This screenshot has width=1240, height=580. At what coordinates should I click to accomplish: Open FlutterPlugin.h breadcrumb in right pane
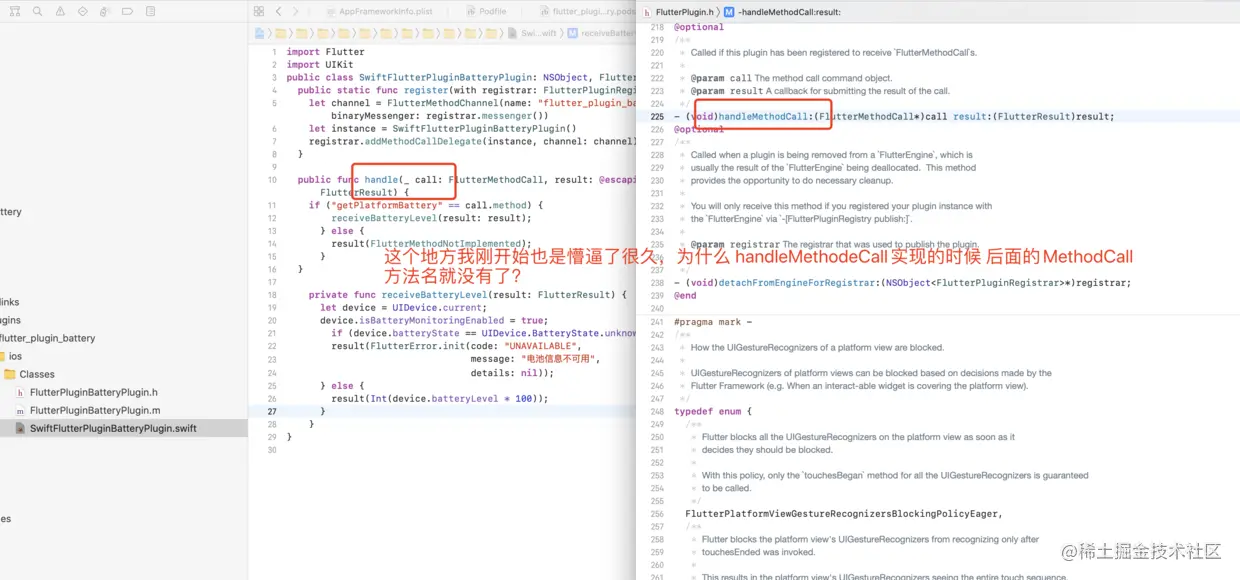[x=679, y=12]
